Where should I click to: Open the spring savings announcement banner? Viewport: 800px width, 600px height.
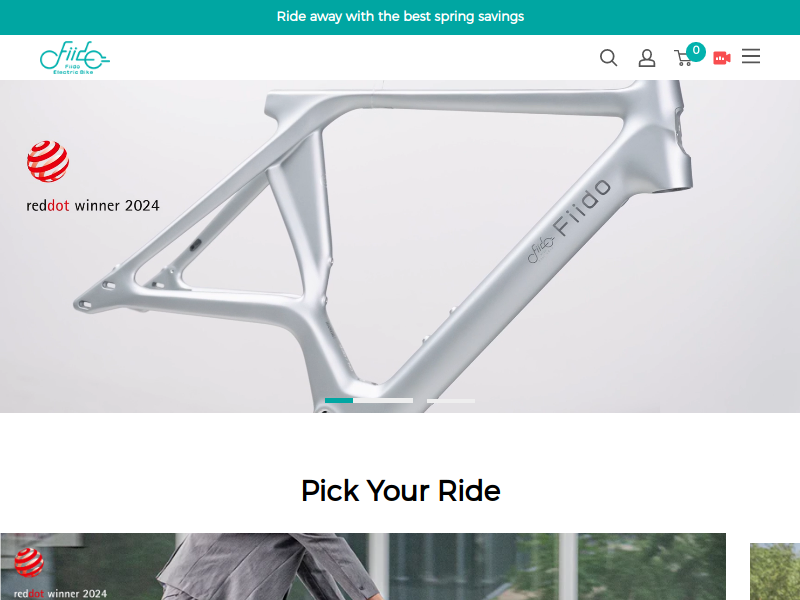(400, 17)
